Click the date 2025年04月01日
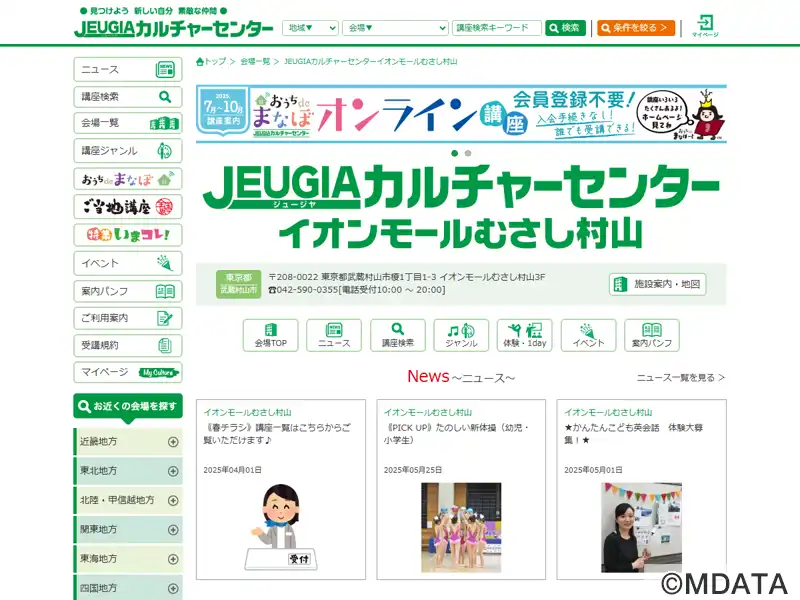 click(x=233, y=470)
